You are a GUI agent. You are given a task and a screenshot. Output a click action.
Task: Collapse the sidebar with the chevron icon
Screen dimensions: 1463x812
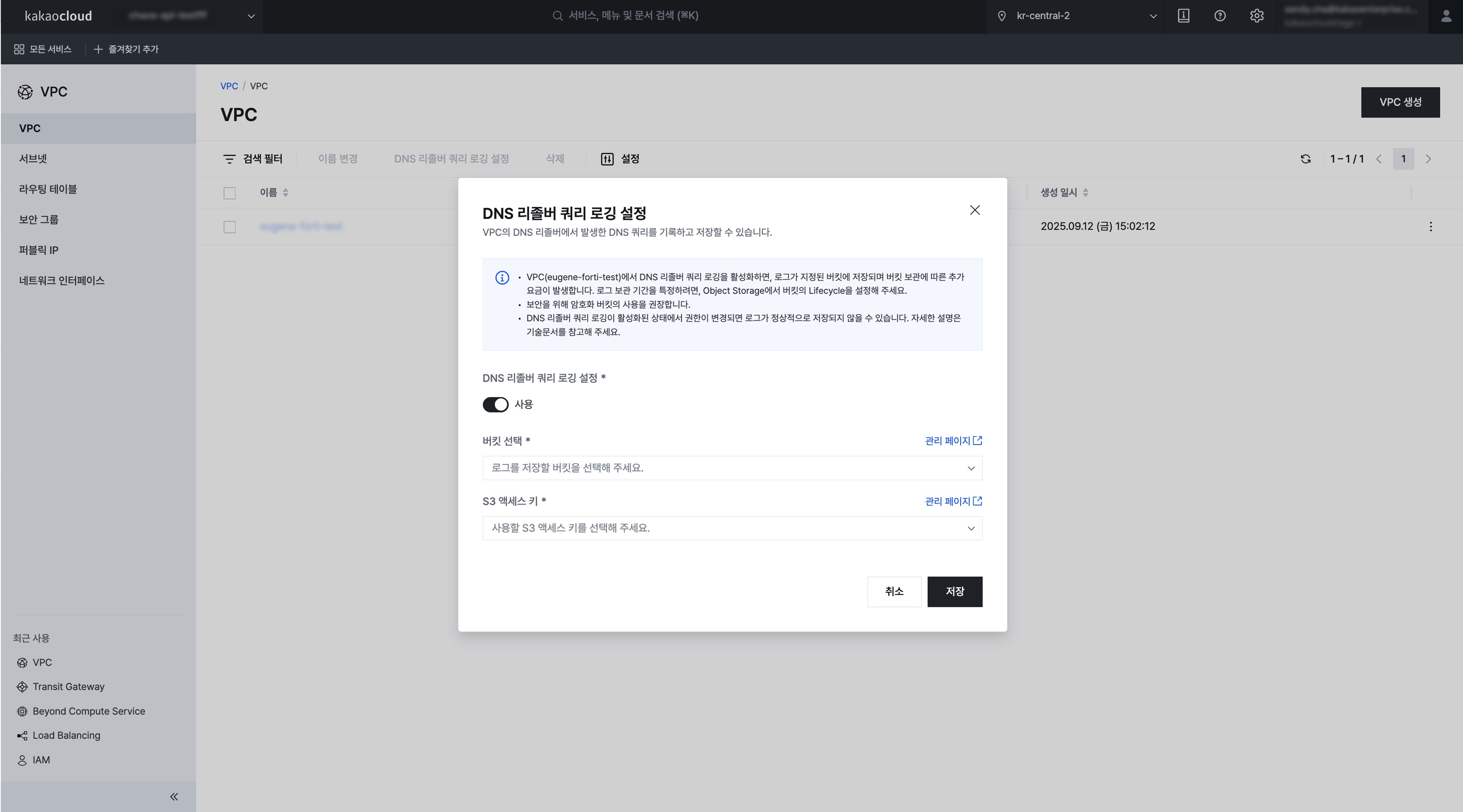[x=174, y=797]
